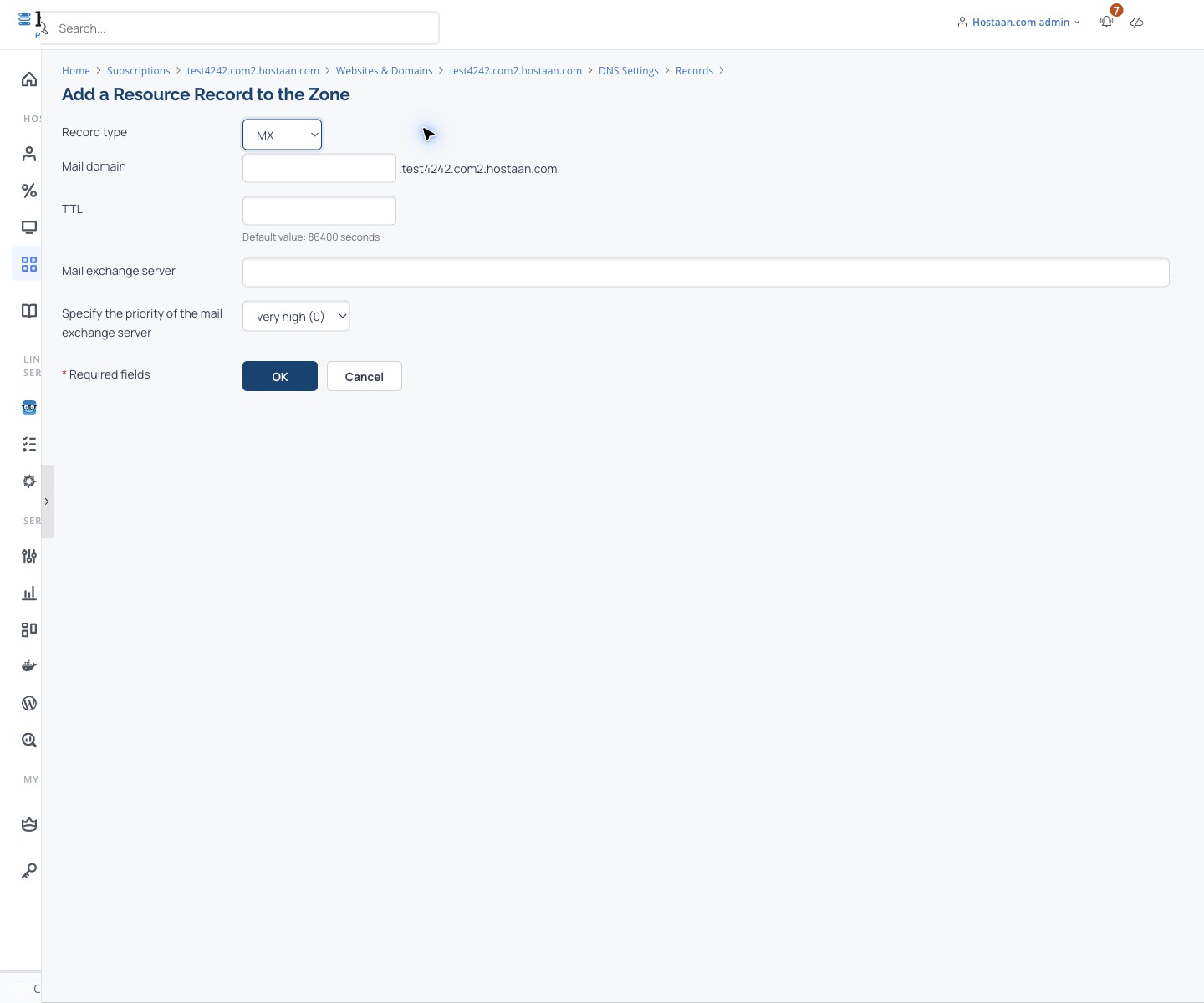Click into the Search box
The image size is (1204, 1003).
click(x=239, y=28)
